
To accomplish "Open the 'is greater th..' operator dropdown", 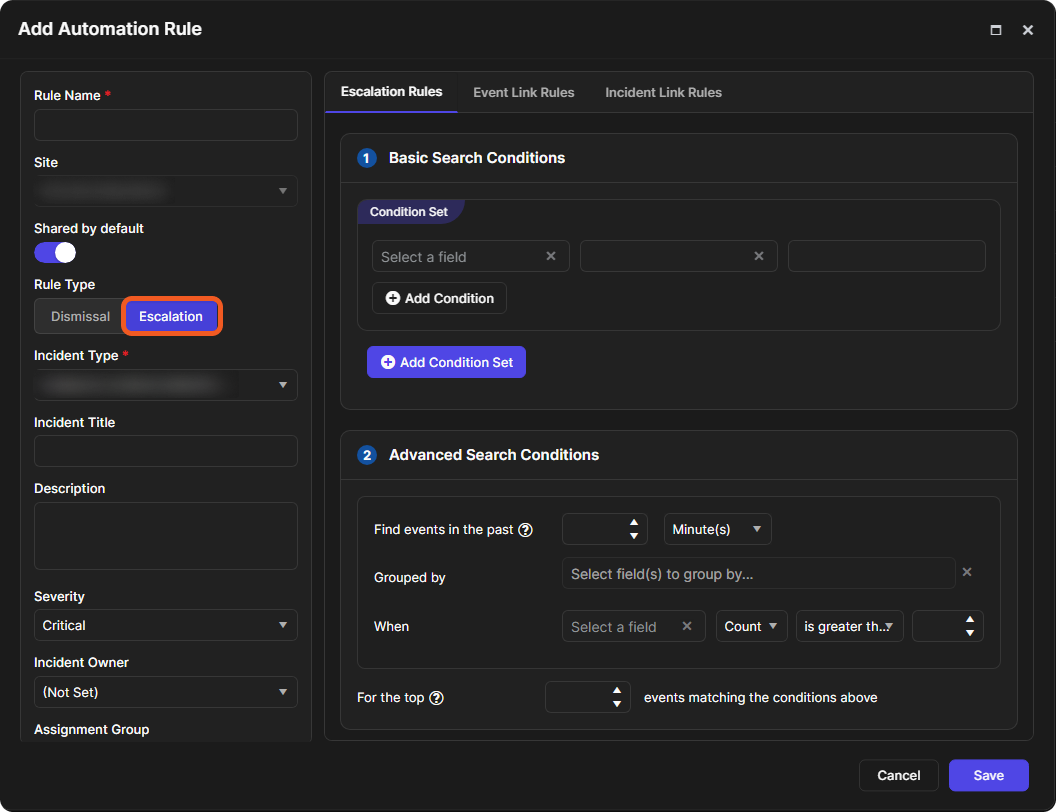I will 849,626.
